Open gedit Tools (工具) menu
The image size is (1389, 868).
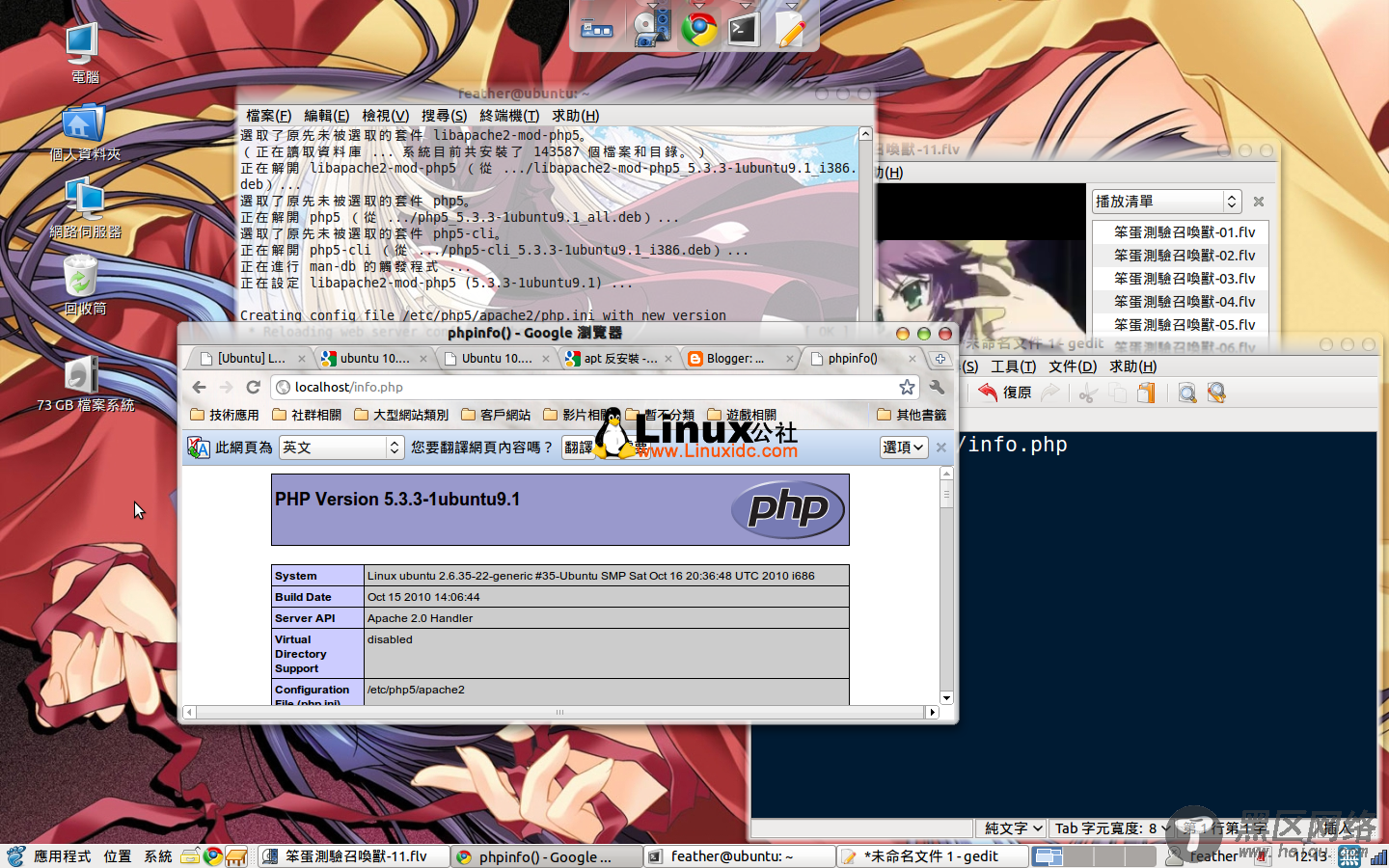[x=1014, y=366]
